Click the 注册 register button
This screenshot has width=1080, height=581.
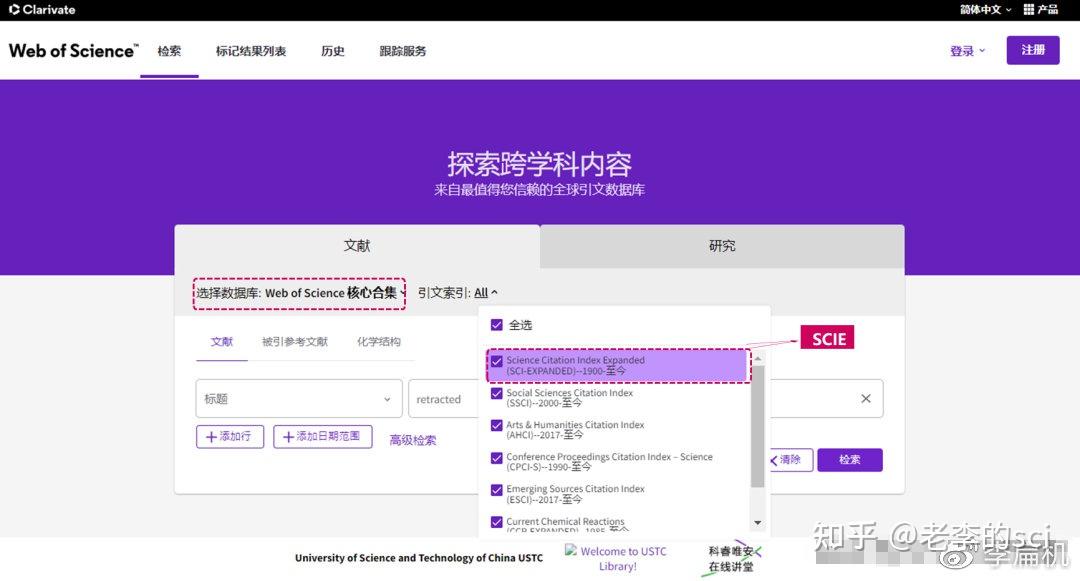pos(1032,50)
